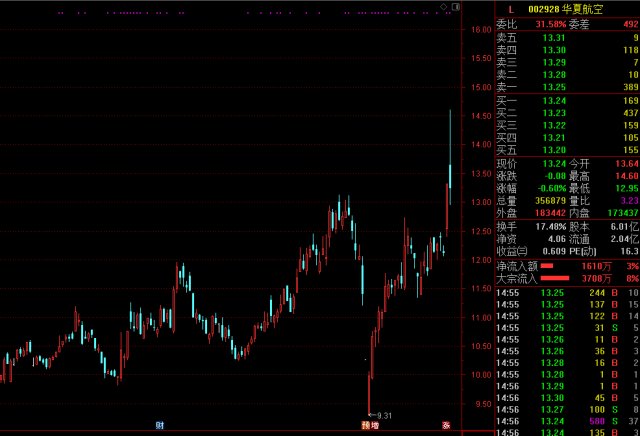Click the 外盘 value 183442
This screenshot has width=640, height=436.
[551, 213]
